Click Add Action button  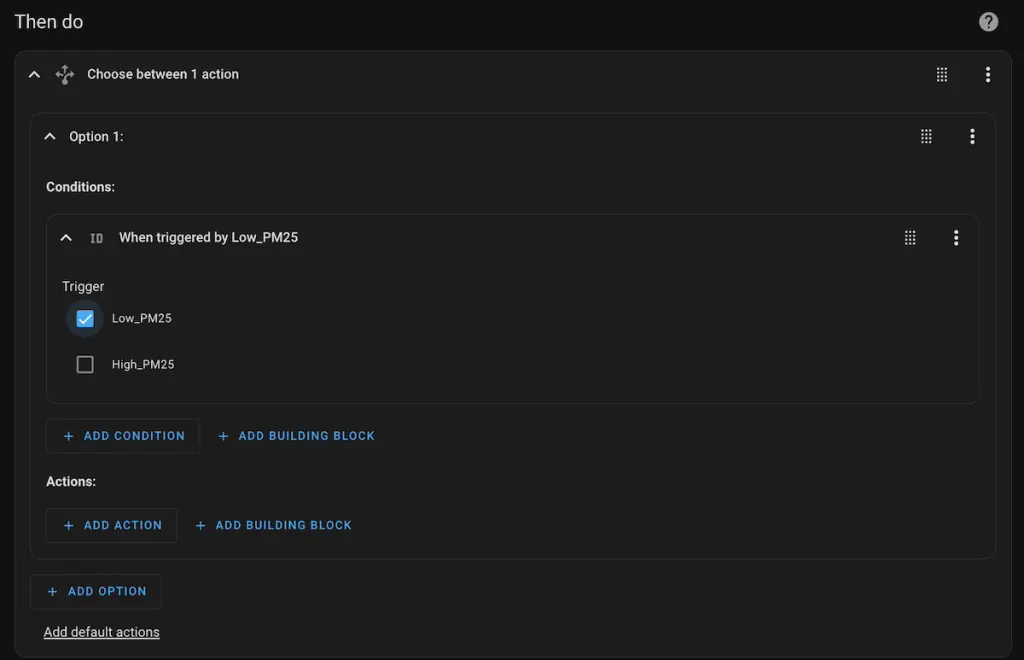(112, 525)
